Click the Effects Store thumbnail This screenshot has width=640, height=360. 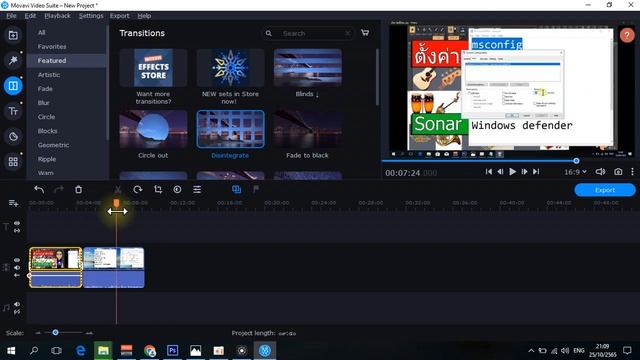click(x=153, y=68)
